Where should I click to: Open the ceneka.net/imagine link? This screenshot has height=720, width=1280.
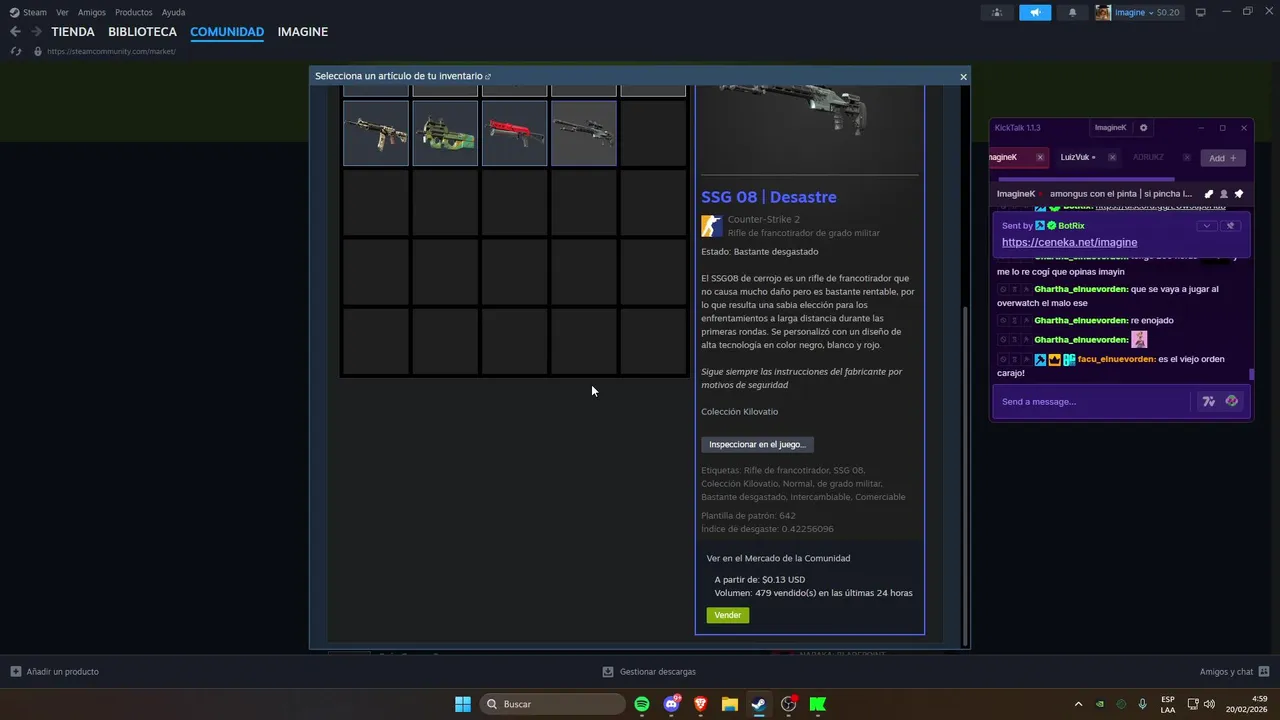(x=1069, y=242)
